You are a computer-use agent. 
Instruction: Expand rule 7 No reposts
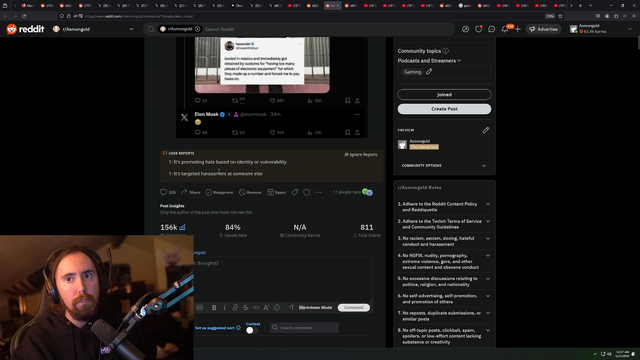click(488, 313)
